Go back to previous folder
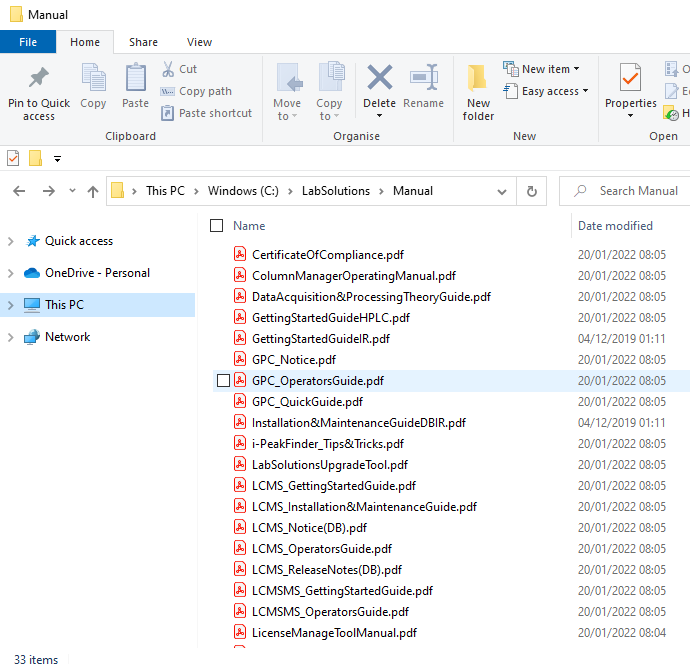Image resolution: width=690 pixels, height=664 pixels. 19,191
